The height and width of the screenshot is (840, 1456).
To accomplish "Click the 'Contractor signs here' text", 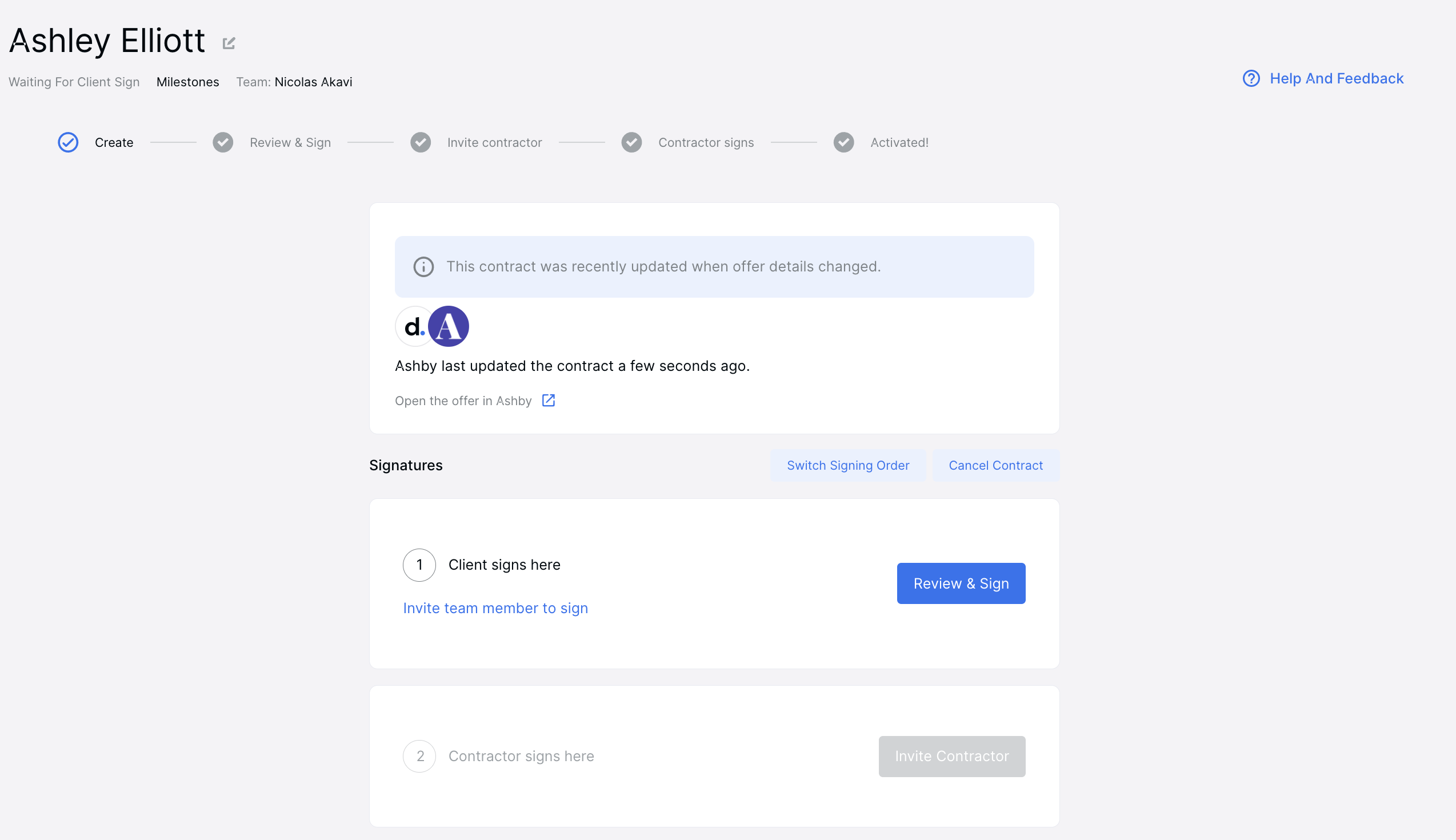I will (521, 757).
